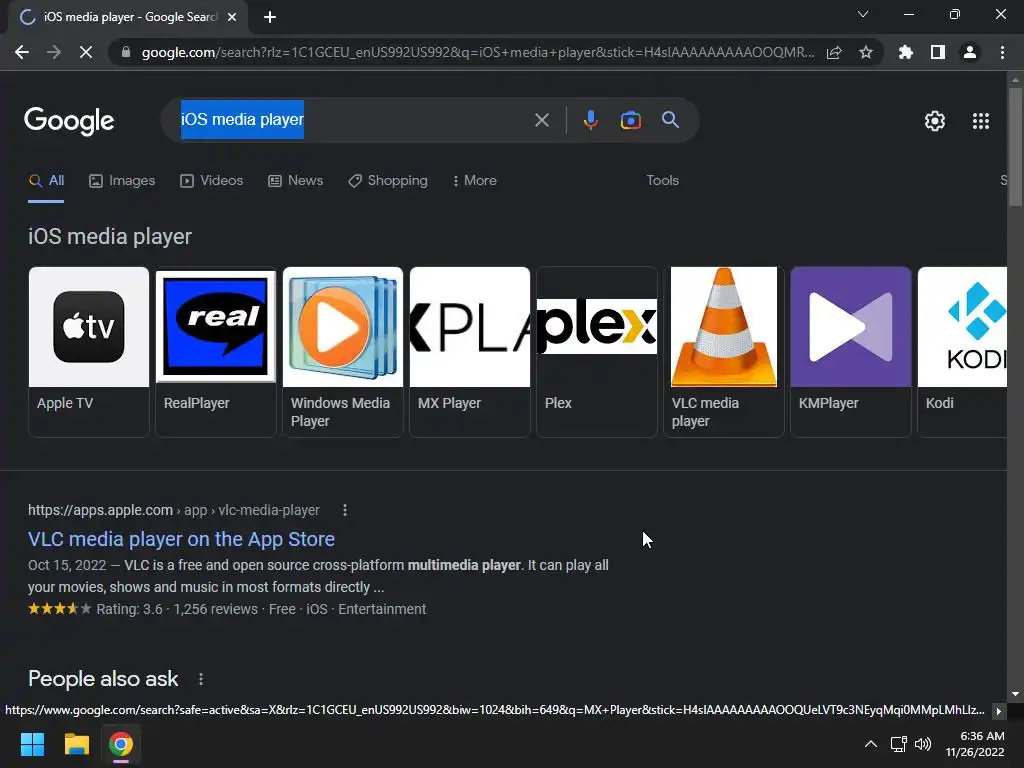
Task: Submit search with magnifier icon
Action: (671, 120)
